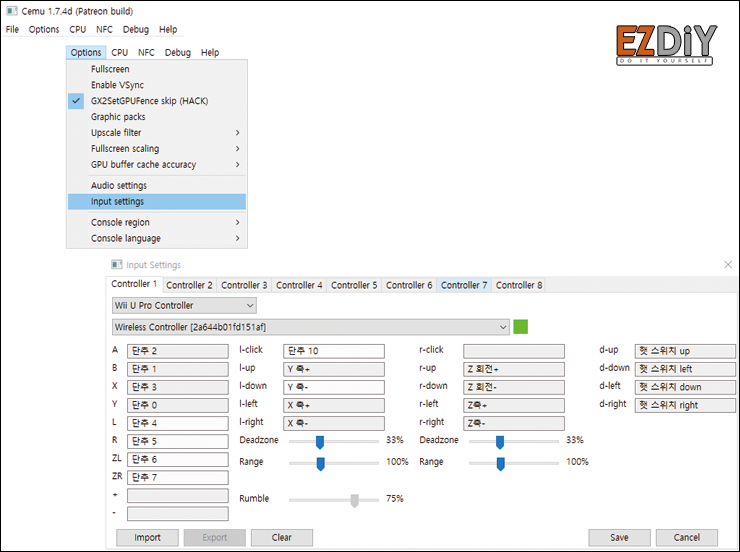Click the empty r-click mapping field
Image resolution: width=740 pixels, height=552 pixels.
514,351
